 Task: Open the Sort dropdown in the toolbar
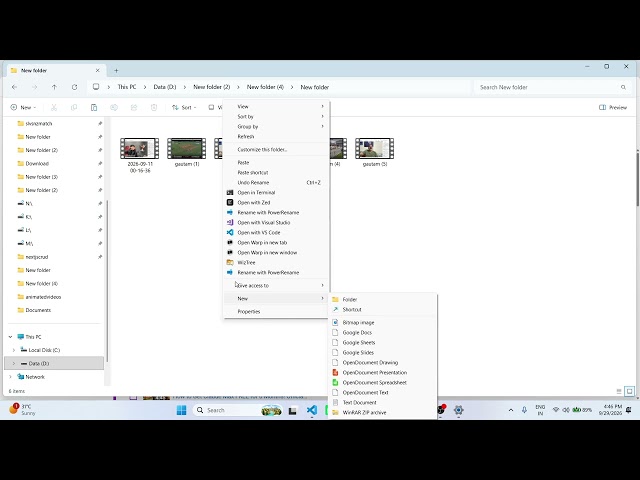point(184,107)
